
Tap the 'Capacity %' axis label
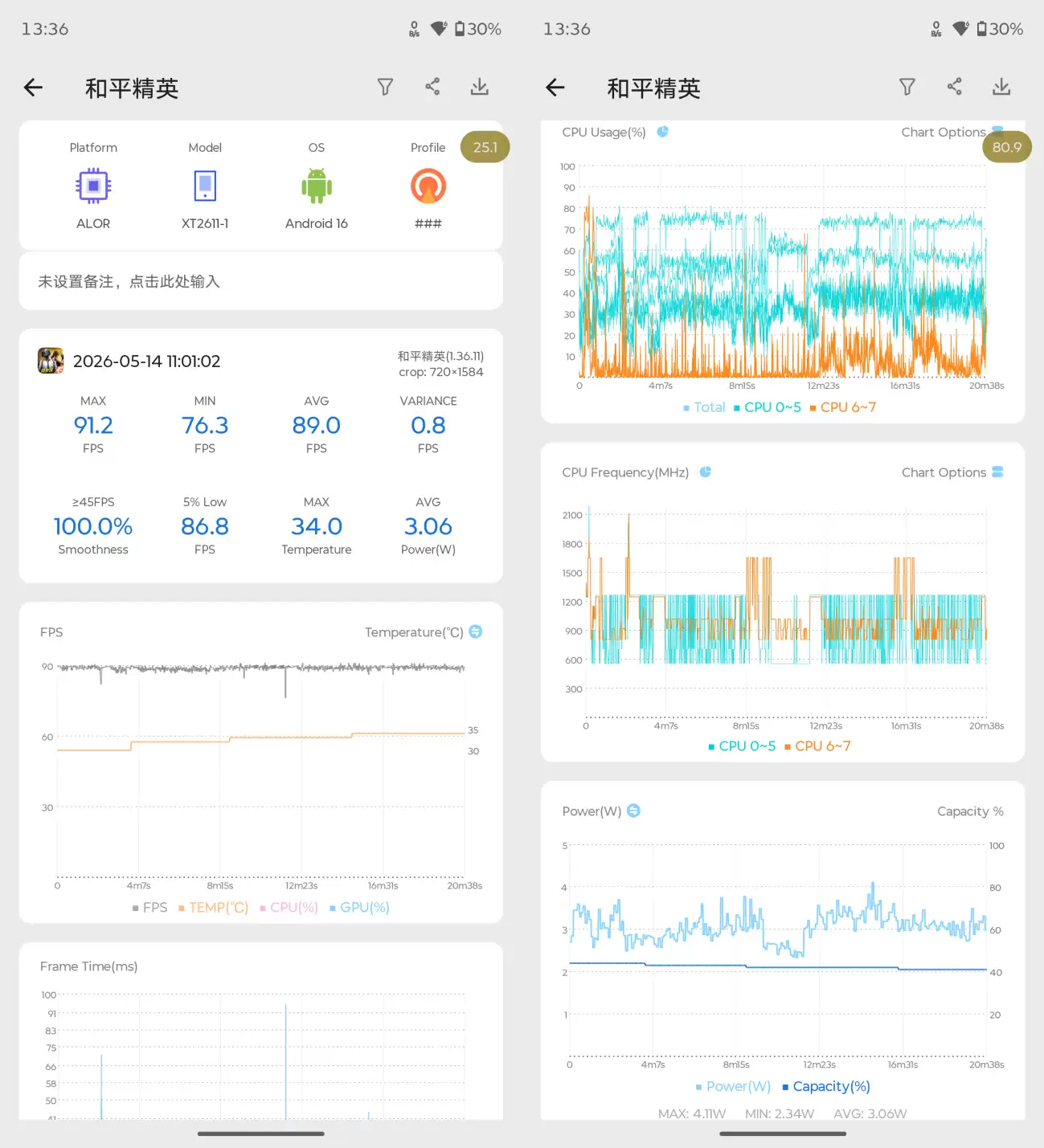click(970, 811)
